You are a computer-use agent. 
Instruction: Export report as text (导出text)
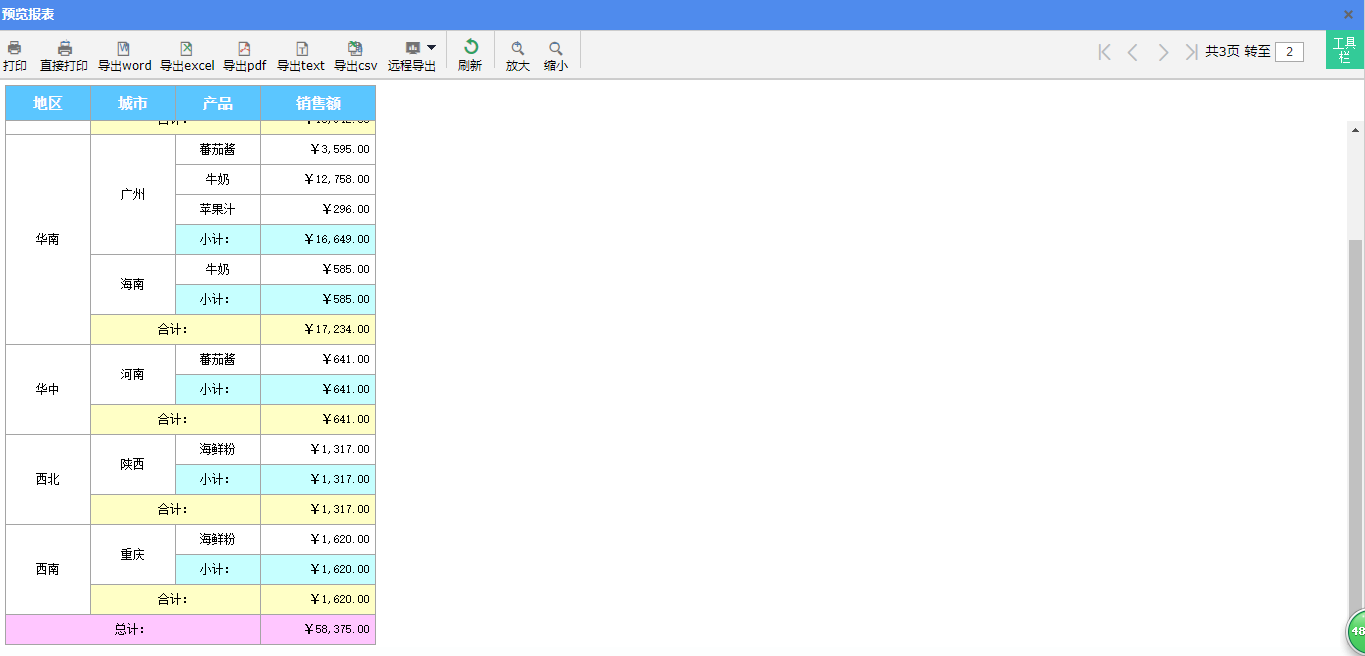point(301,55)
